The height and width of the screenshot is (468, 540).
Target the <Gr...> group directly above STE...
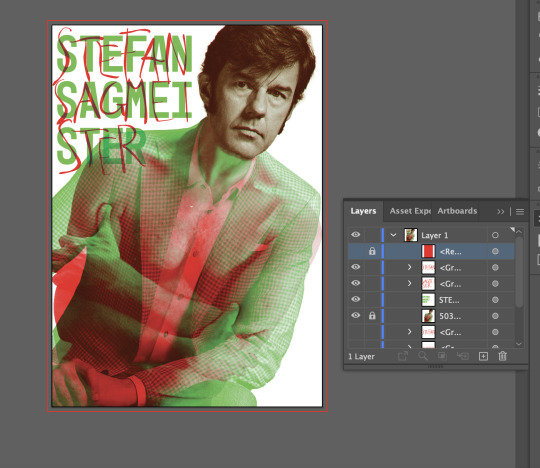tap(495, 284)
